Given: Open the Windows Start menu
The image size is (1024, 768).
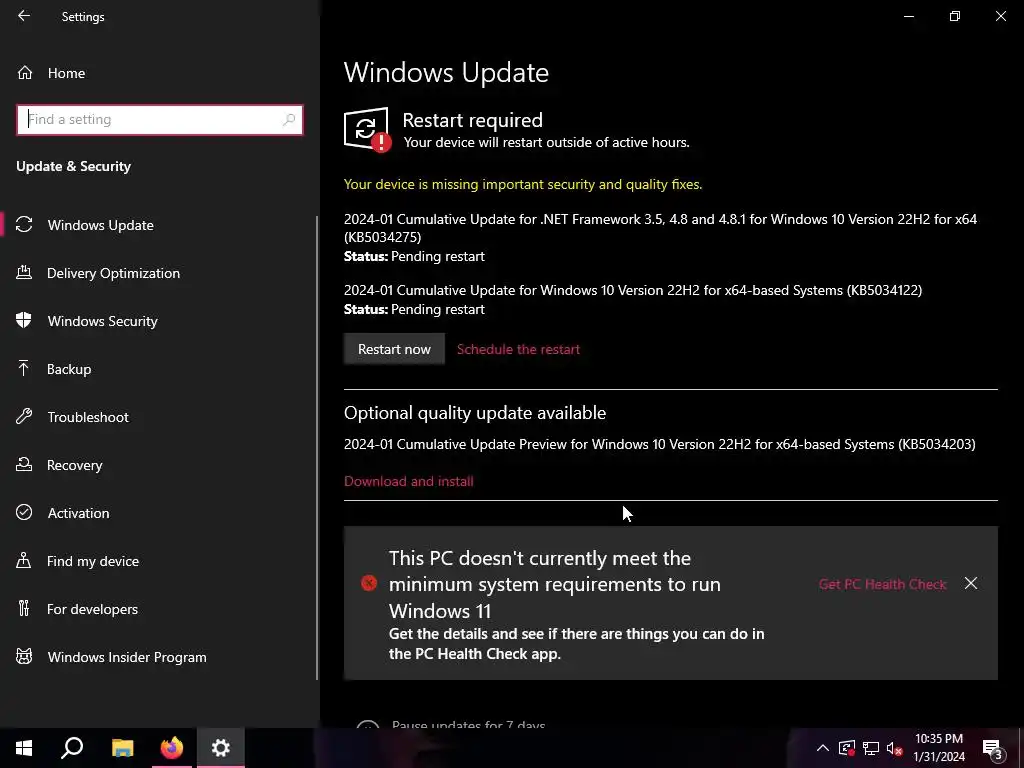Looking at the screenshot, I should click(x=24, y=748).
